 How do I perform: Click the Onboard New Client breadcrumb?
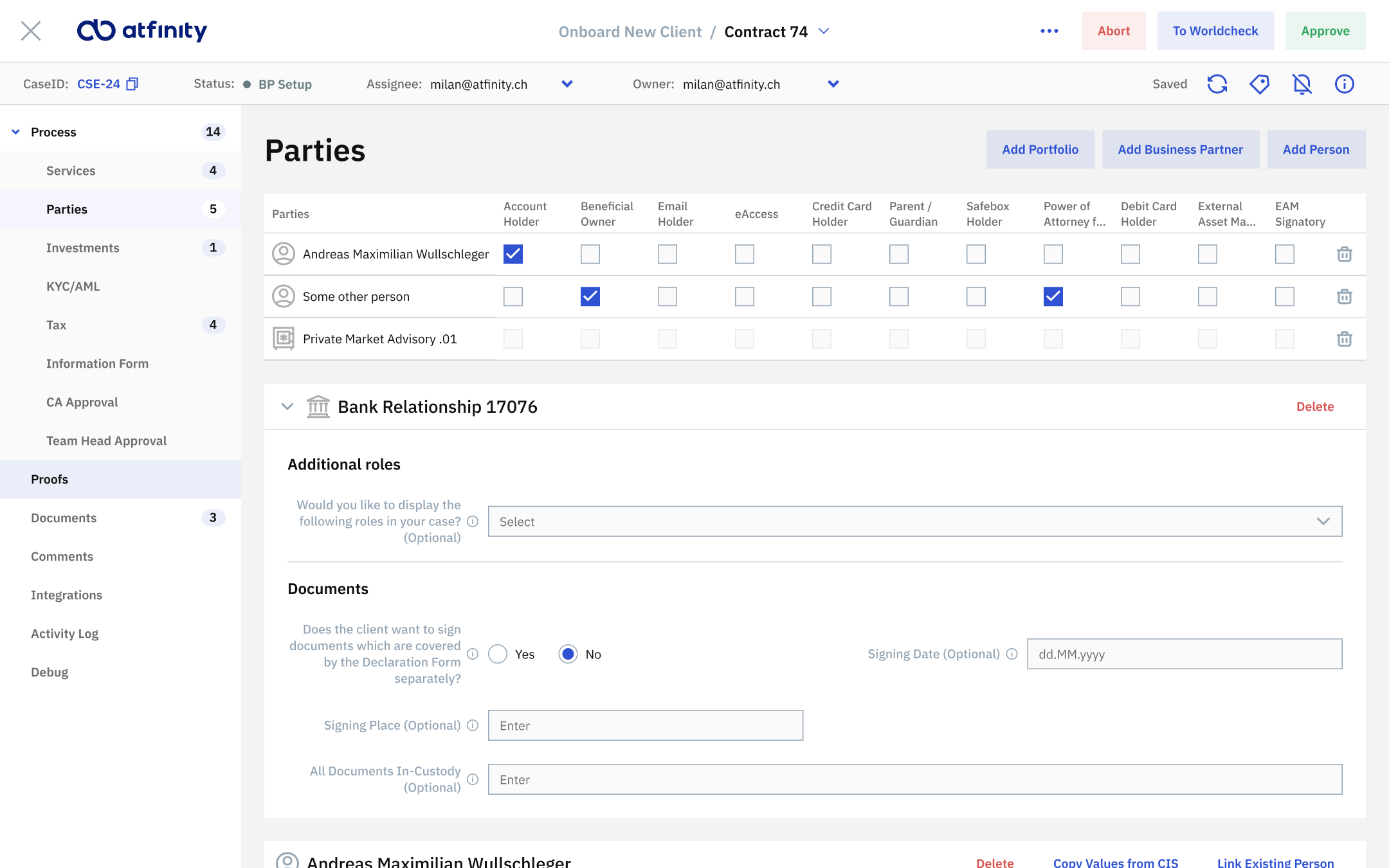[630, 32]
